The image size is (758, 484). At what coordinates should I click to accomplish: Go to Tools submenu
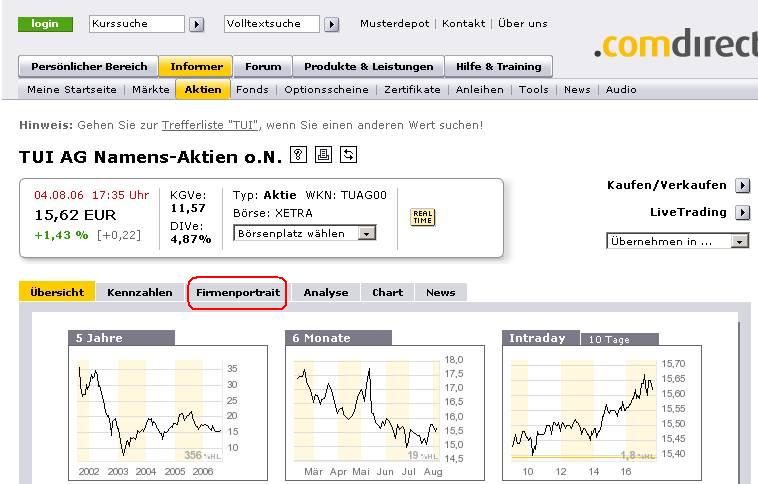pyautogui.click(x=534, y=89)
